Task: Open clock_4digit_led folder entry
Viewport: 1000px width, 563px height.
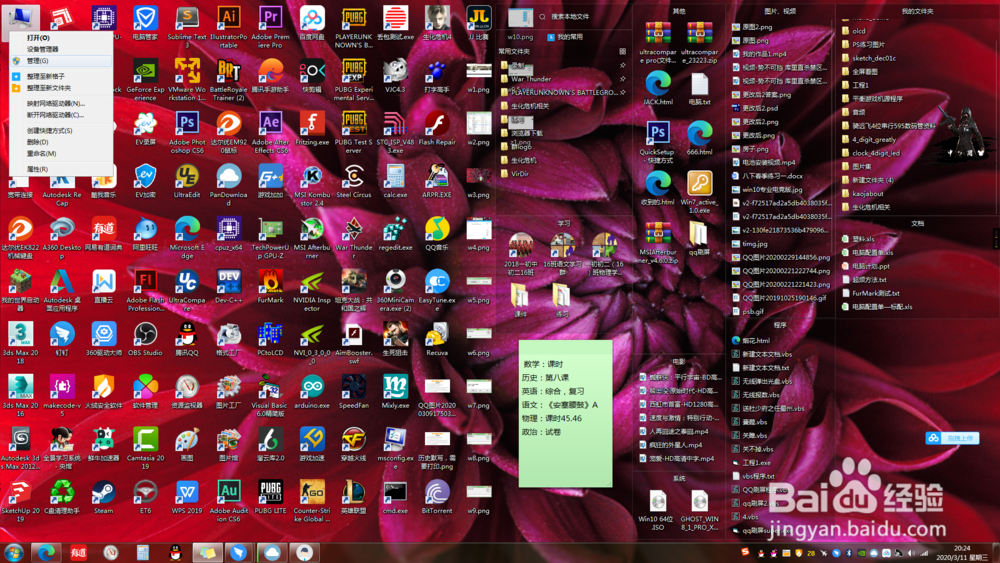Action: (871, 153)
